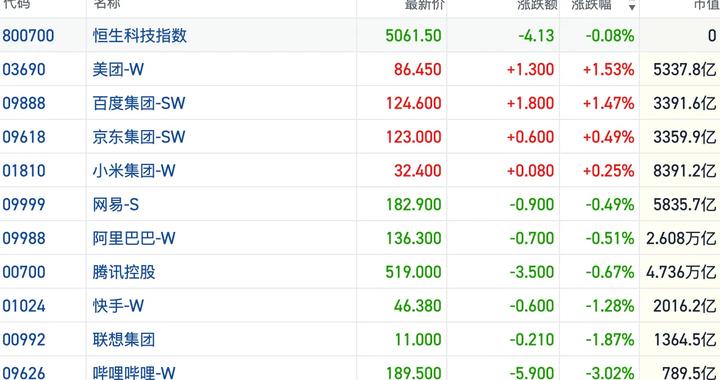Click percentage -0.51%
720x380 pixels.
pos(610,238)
